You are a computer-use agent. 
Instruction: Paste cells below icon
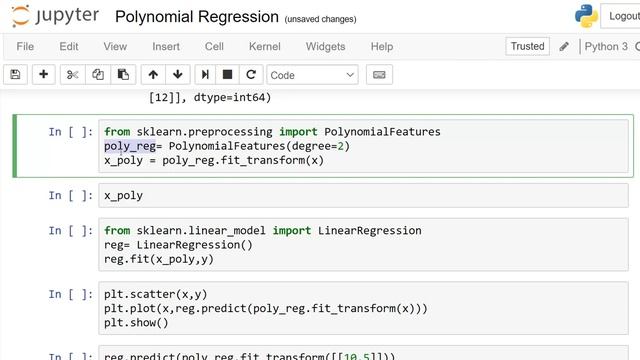123,75
